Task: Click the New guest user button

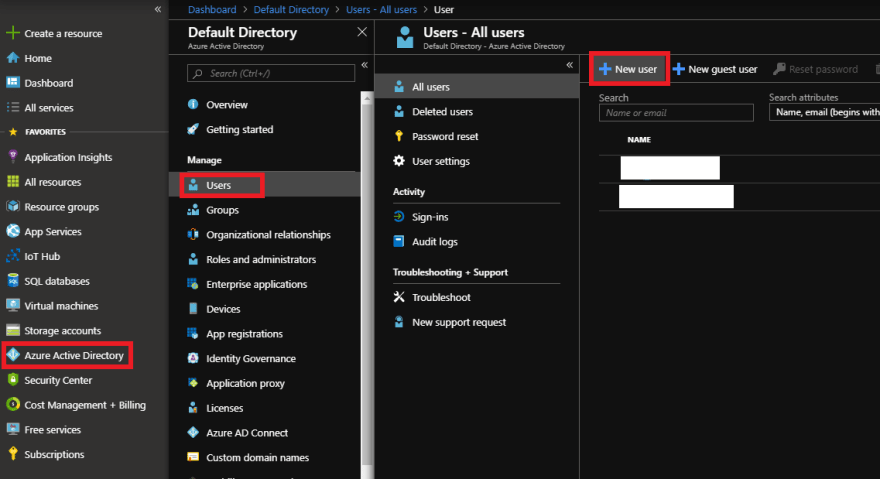Action: pos(714,69)
